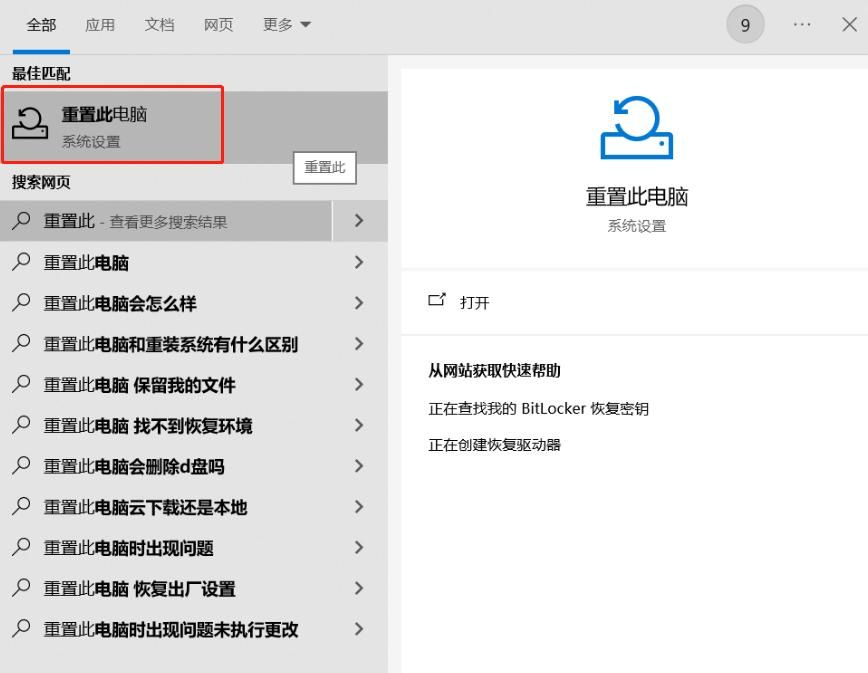Switch to the 文档 tab
Image resolution: width=868 pixels, height=673 pixels.
159,24
